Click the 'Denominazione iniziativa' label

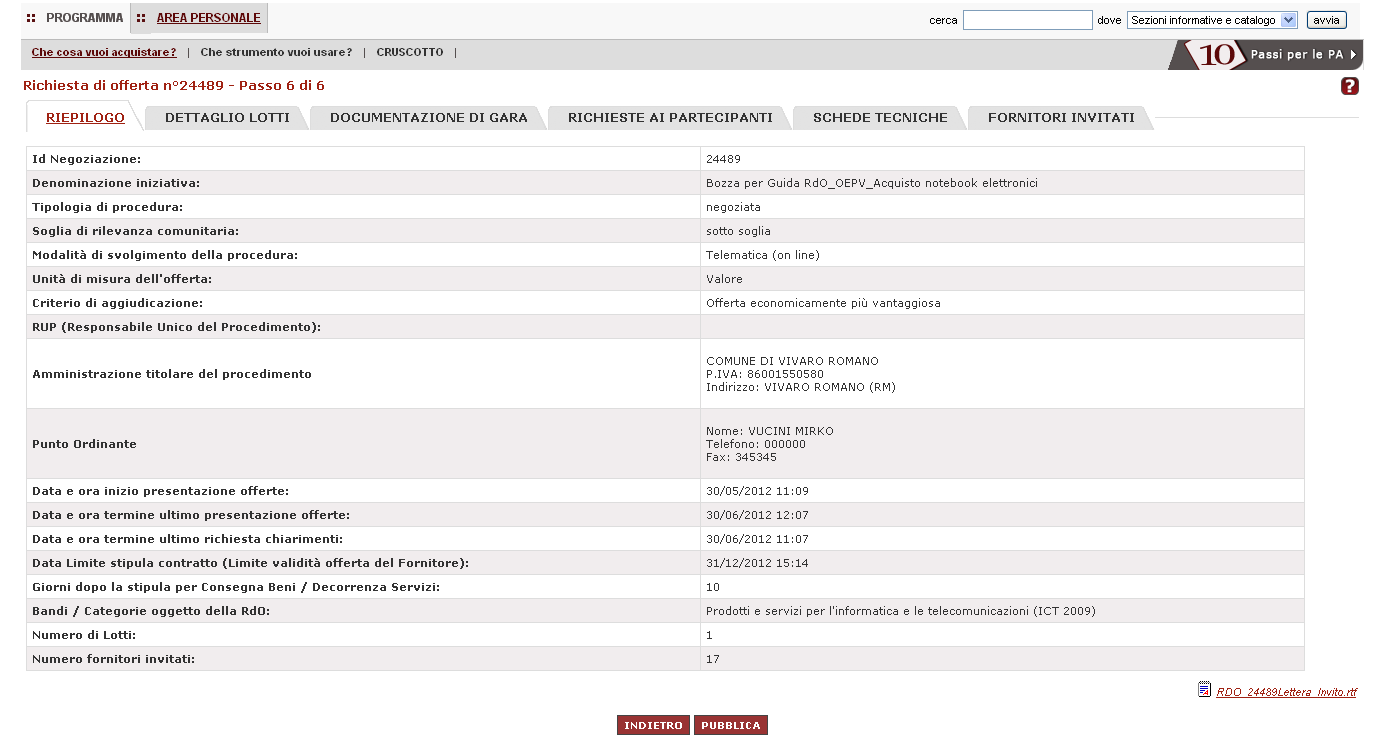click(x=116, y=183)
